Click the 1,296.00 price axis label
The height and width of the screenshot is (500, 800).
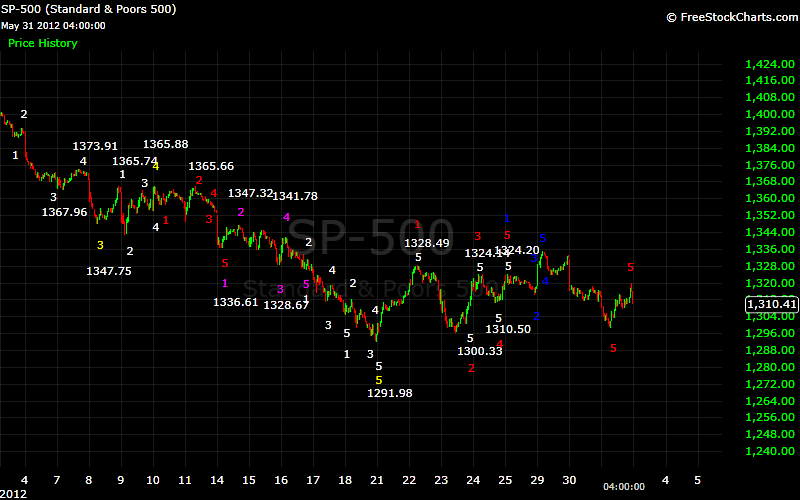(x=770, y=333)
